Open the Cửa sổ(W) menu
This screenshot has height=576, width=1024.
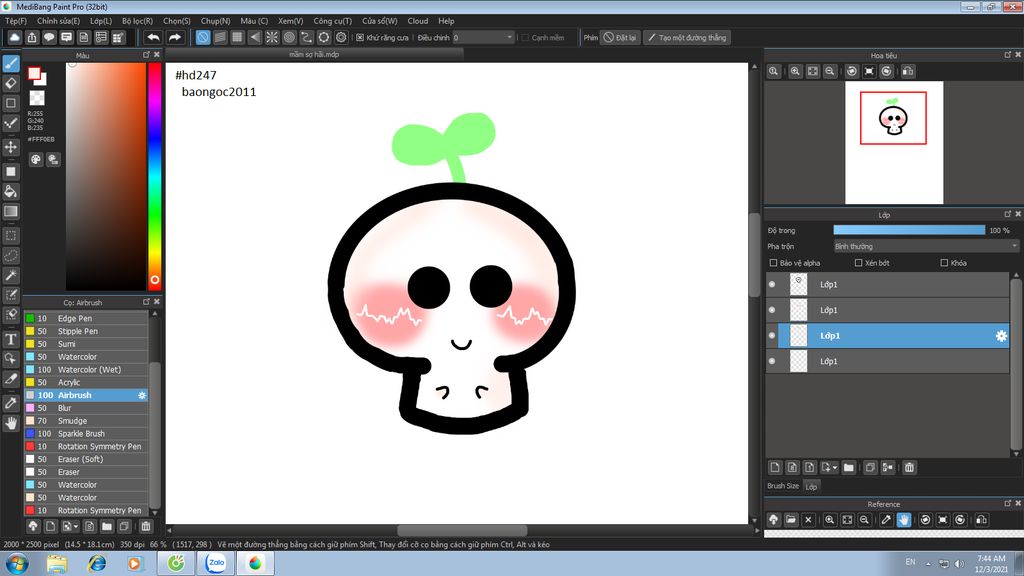379,21
